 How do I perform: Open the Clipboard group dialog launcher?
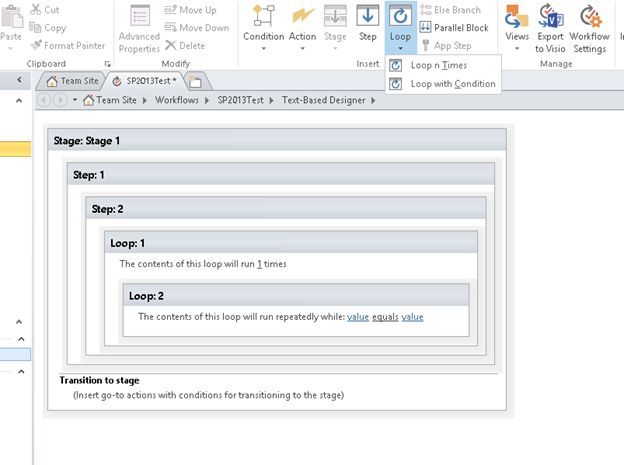107,64
